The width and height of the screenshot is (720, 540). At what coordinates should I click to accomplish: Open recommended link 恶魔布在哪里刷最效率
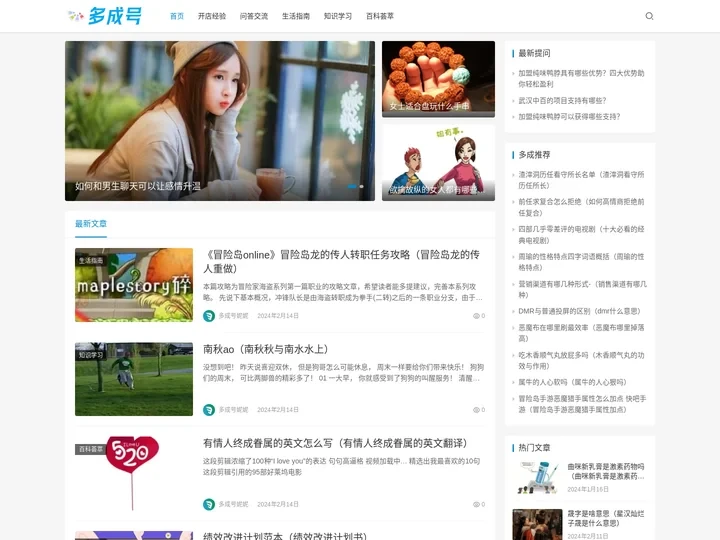tap(581, 333)
